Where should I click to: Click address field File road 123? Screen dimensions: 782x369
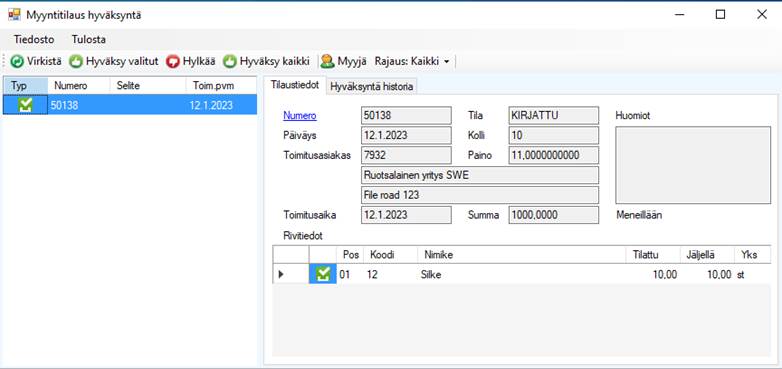click(x=480, y=195)
